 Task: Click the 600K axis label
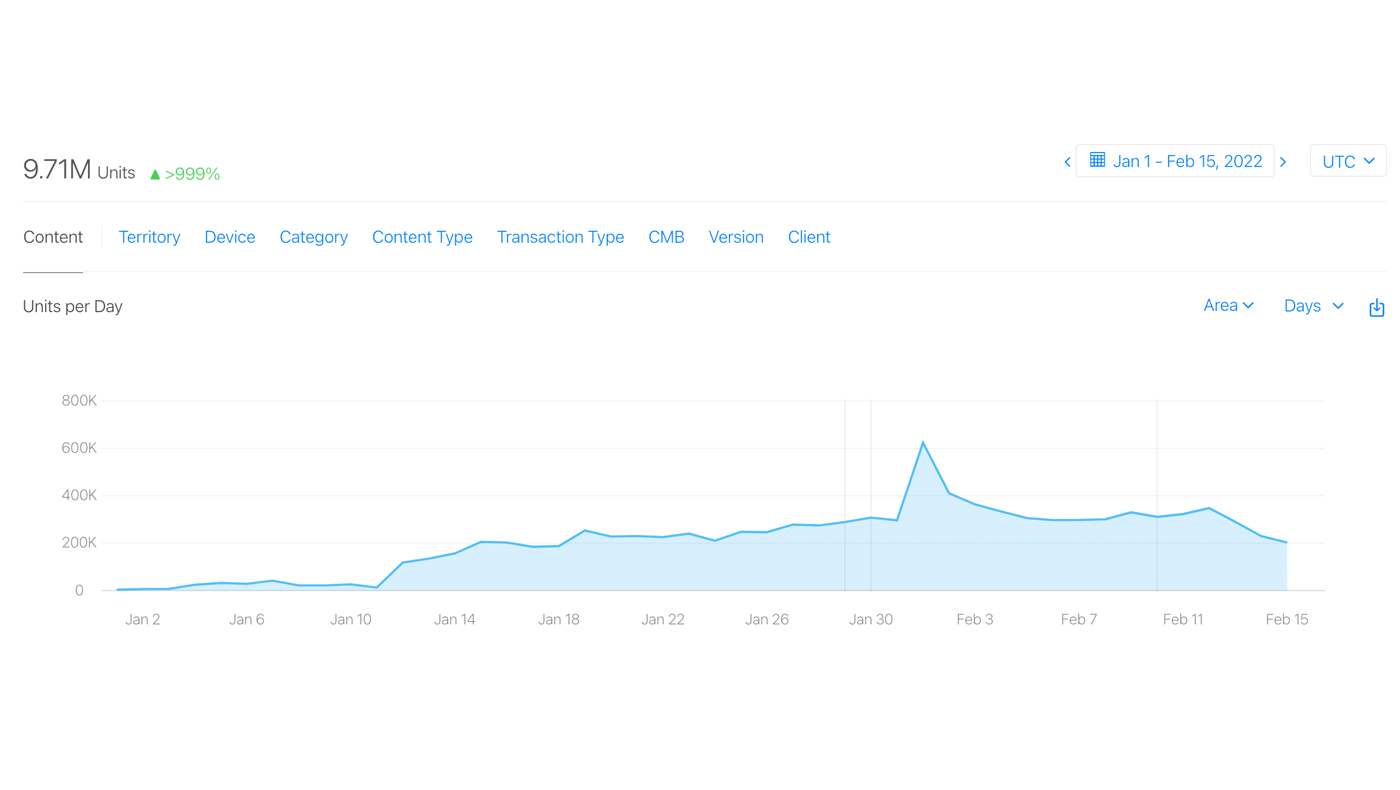(x=79, y=448)
